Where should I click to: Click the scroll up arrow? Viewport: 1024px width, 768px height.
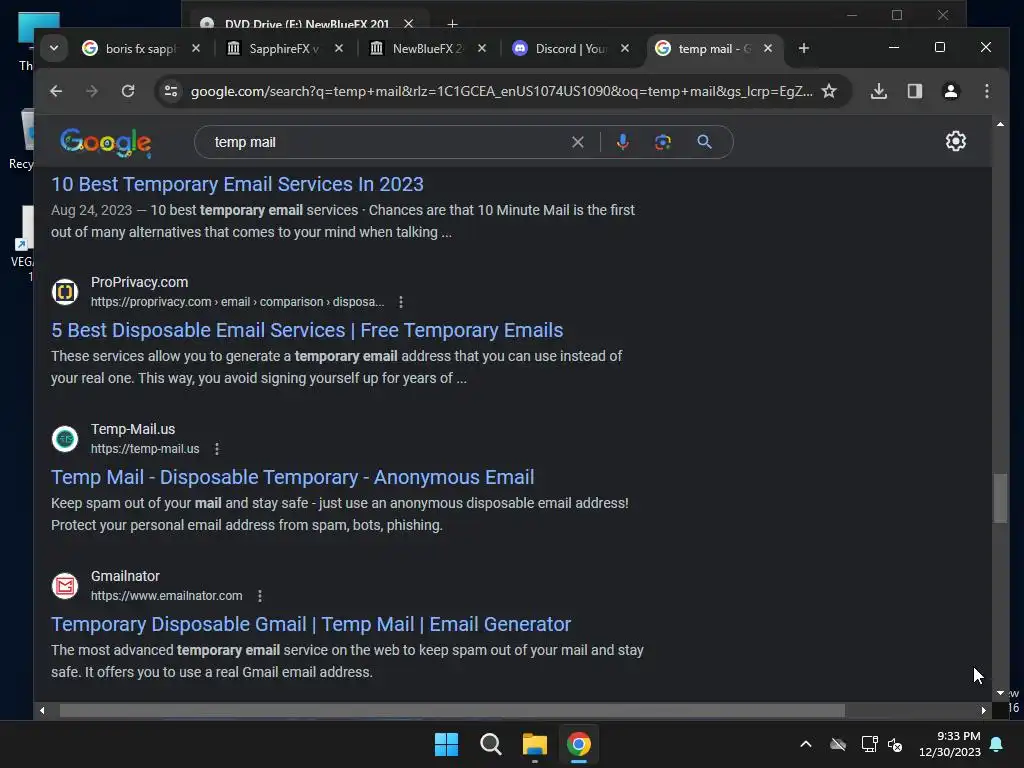coord(1000,124)
